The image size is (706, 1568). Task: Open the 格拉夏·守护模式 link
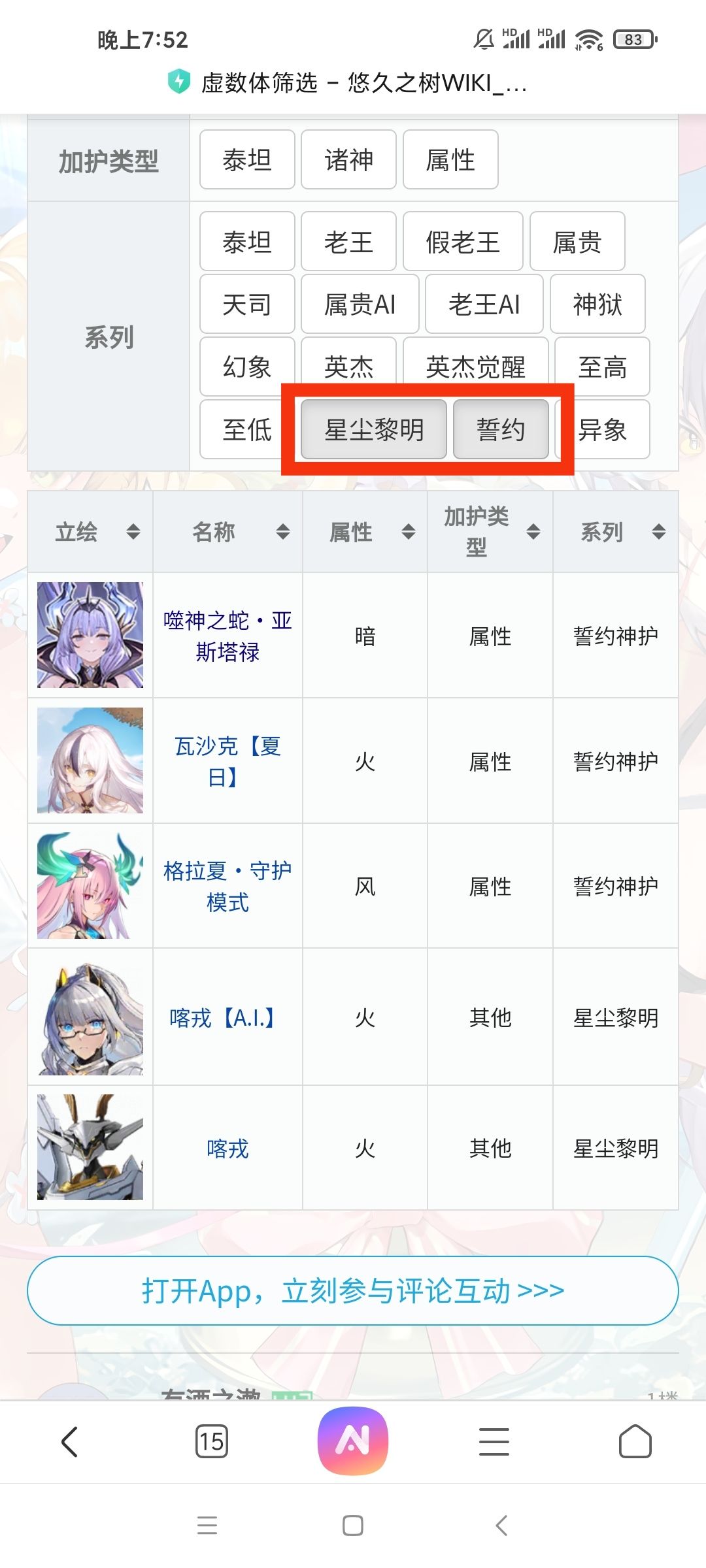pyautogui.click(x=227, y=886)
